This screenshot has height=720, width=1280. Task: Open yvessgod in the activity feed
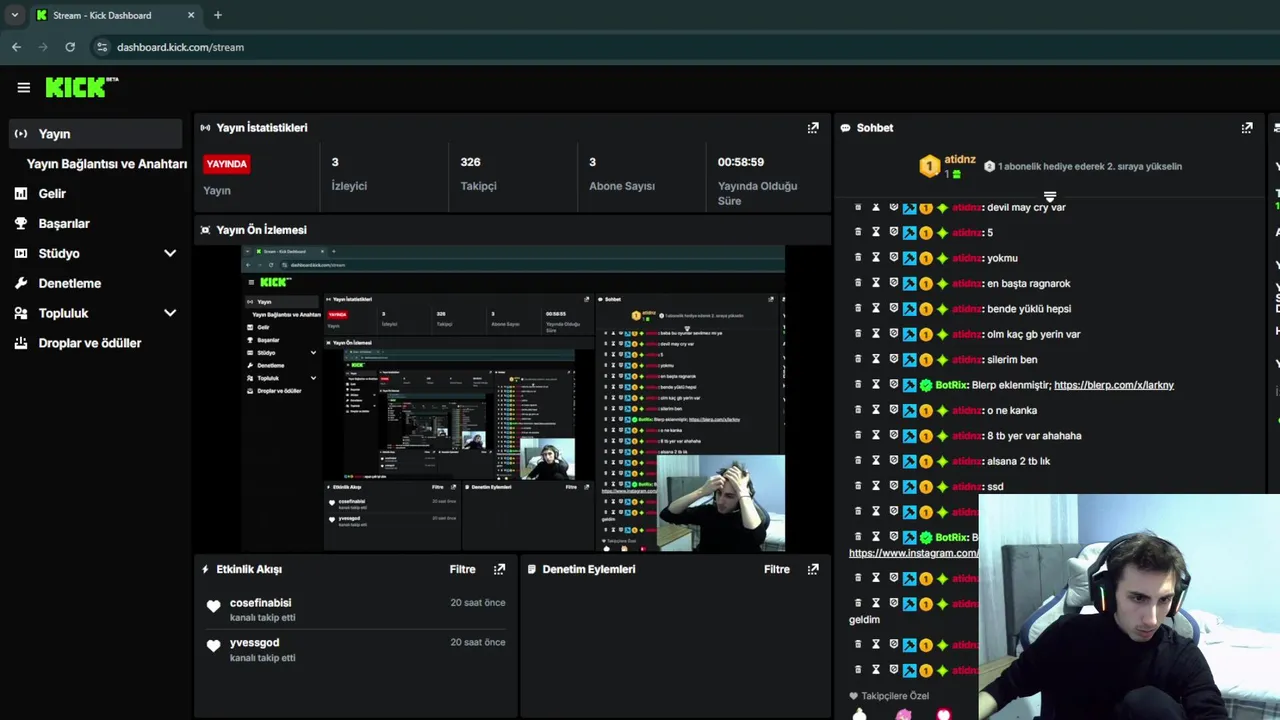[254, 643]
